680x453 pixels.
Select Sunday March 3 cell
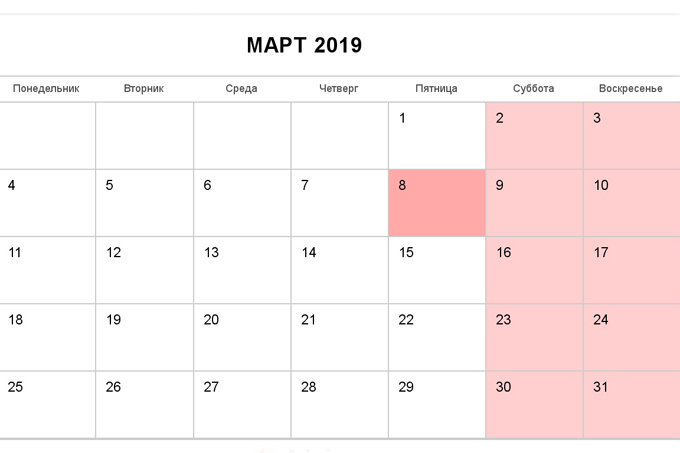632,136
